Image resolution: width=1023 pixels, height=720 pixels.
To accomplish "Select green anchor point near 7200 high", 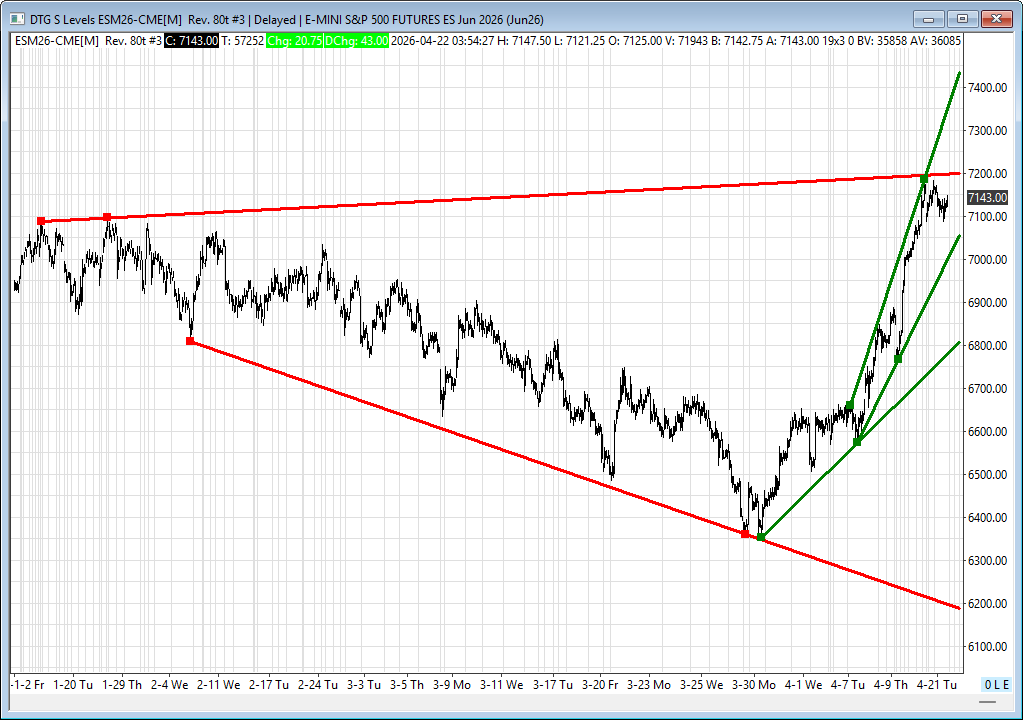I will click(x=924, y=178).
